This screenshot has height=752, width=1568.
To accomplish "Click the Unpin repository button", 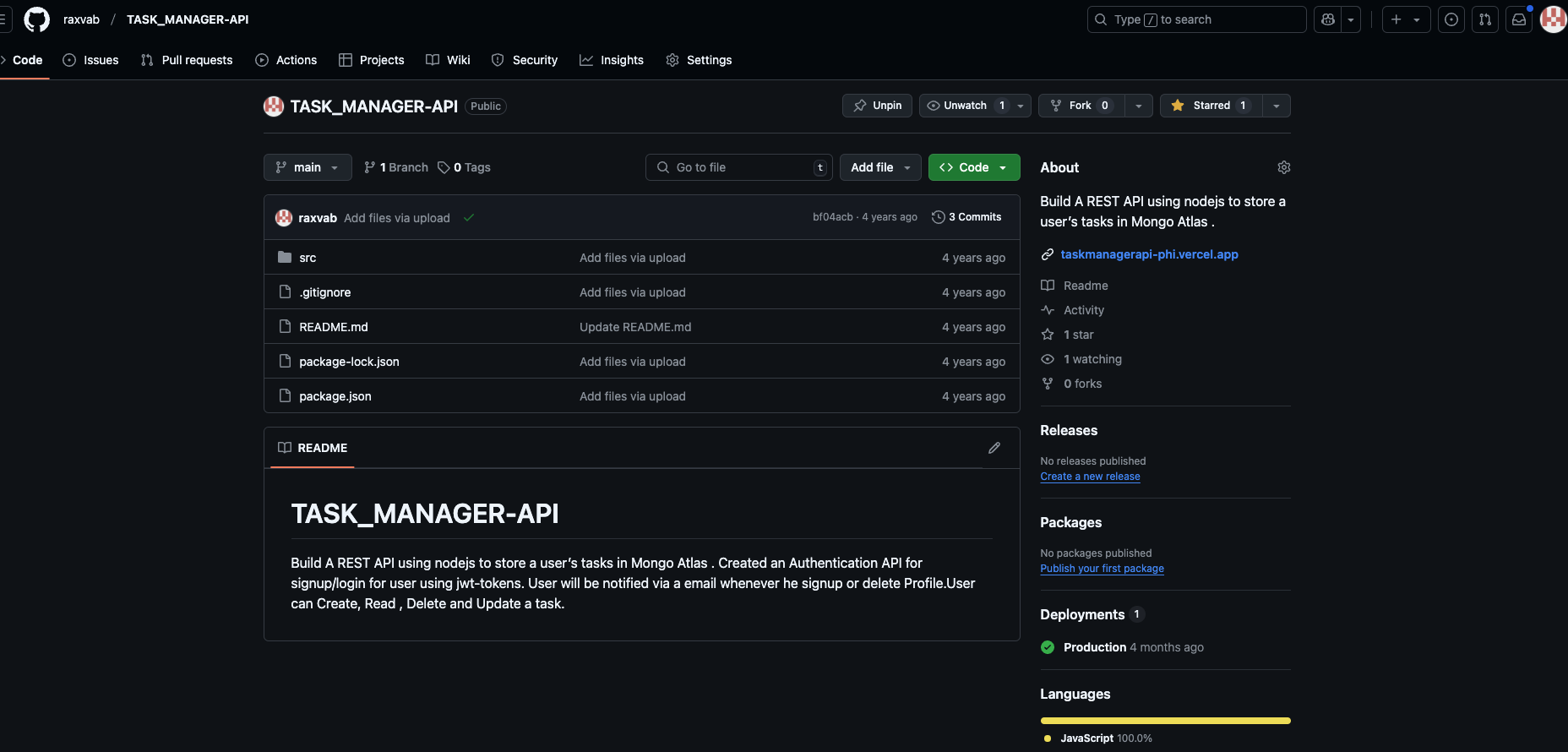I will click(x=877, y=106).
